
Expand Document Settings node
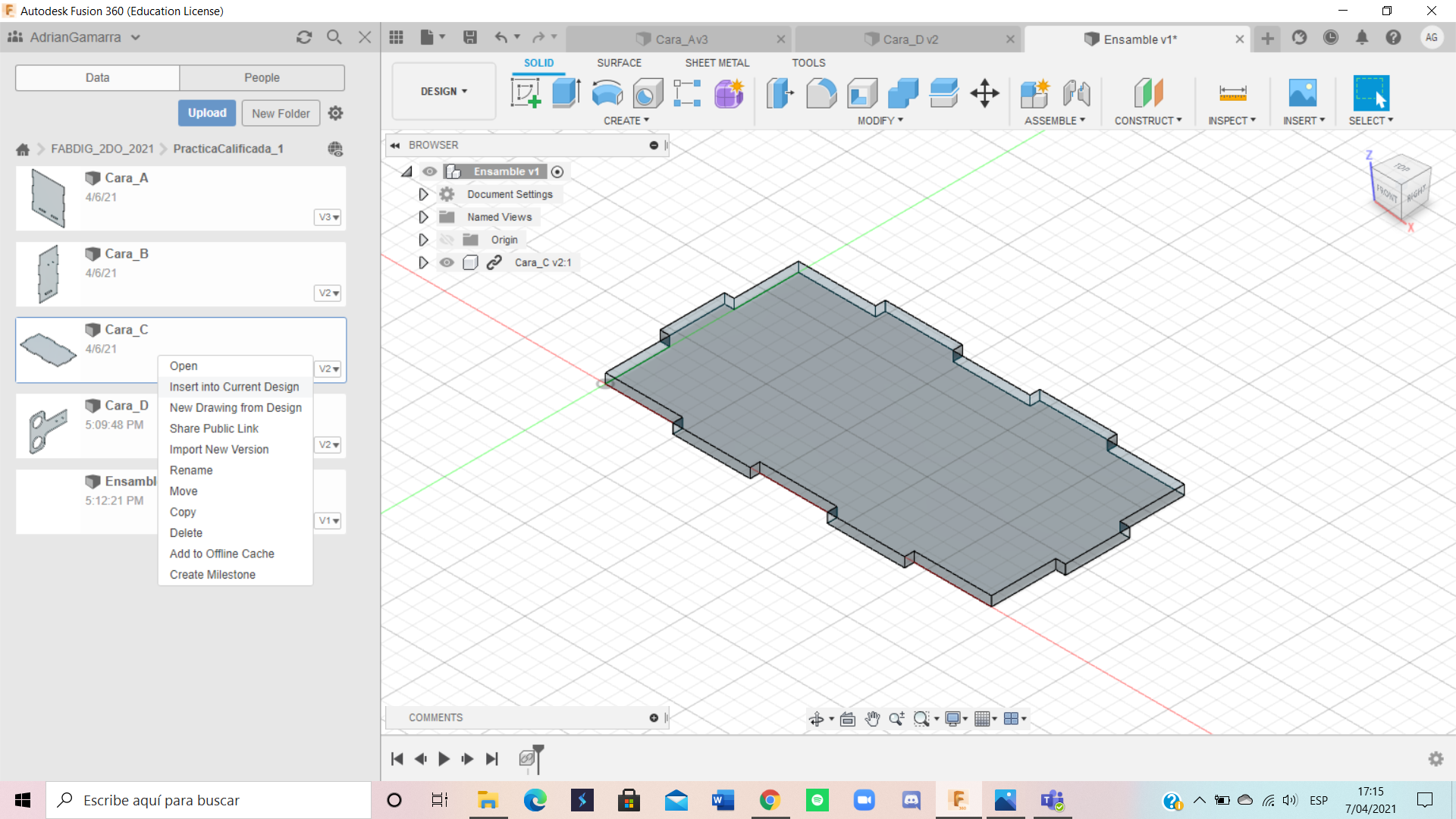click(423, 194)
